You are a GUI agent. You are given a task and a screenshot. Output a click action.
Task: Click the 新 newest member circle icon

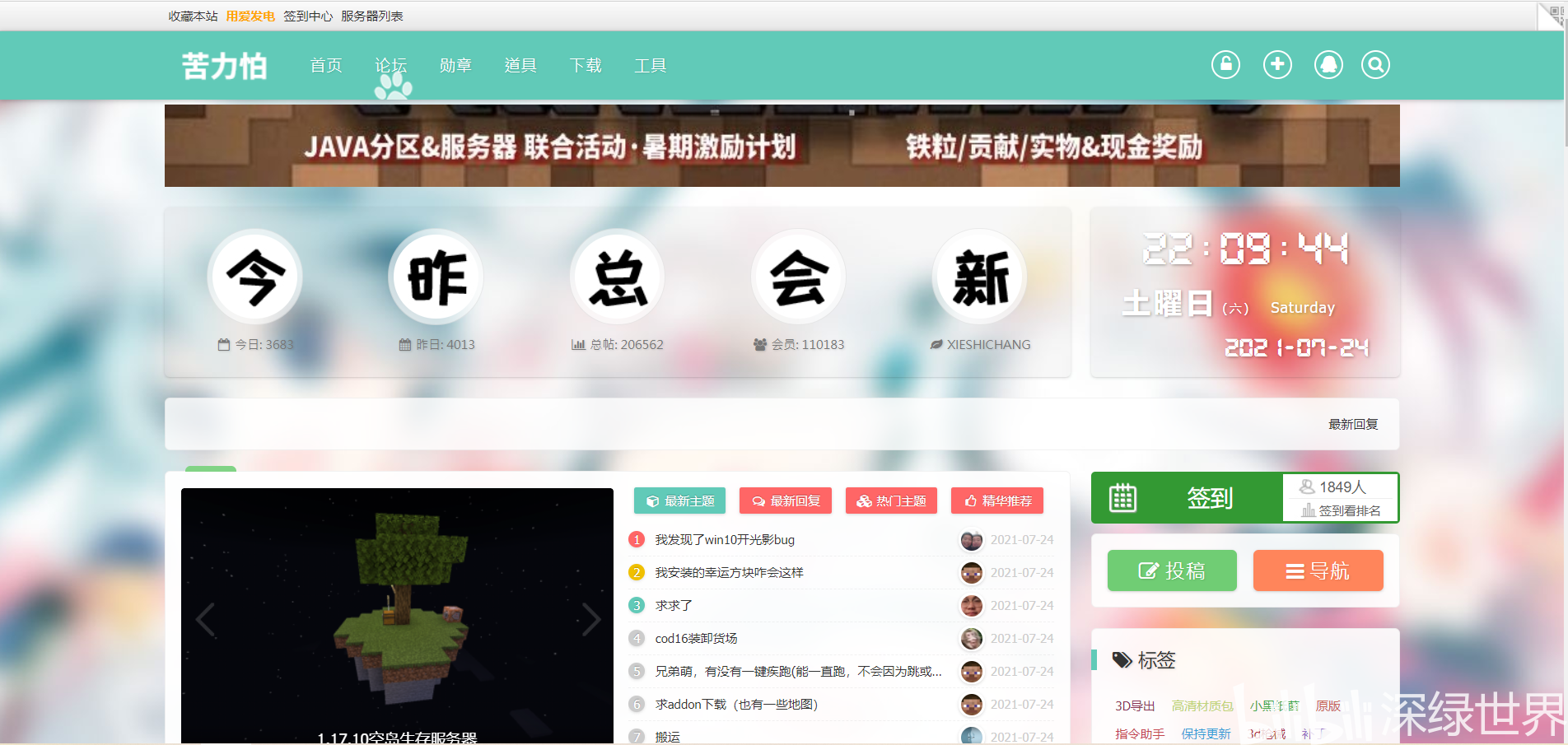[980, 277]
